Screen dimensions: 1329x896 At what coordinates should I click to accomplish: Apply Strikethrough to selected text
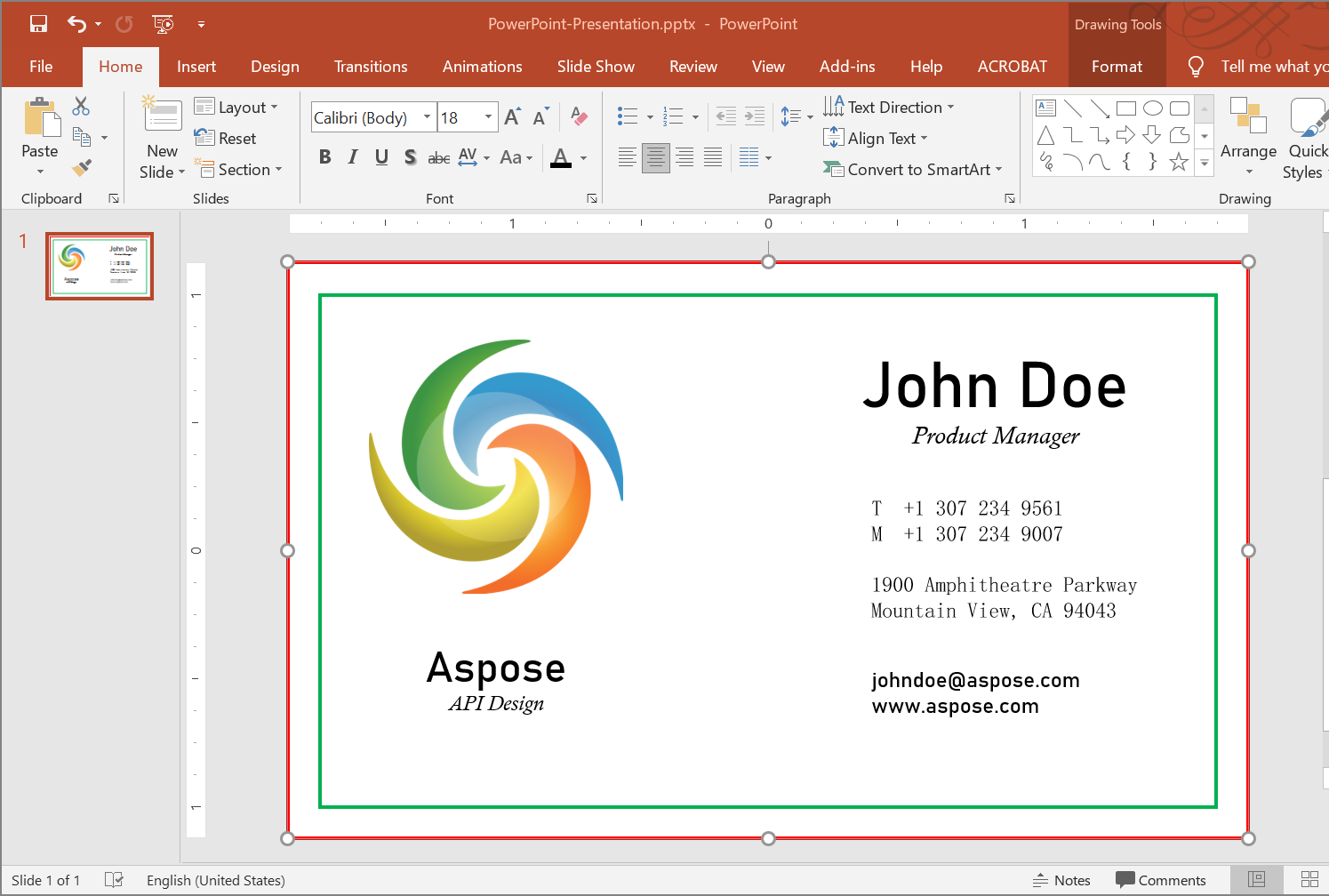pyautogui.click(x=438, y=157)
